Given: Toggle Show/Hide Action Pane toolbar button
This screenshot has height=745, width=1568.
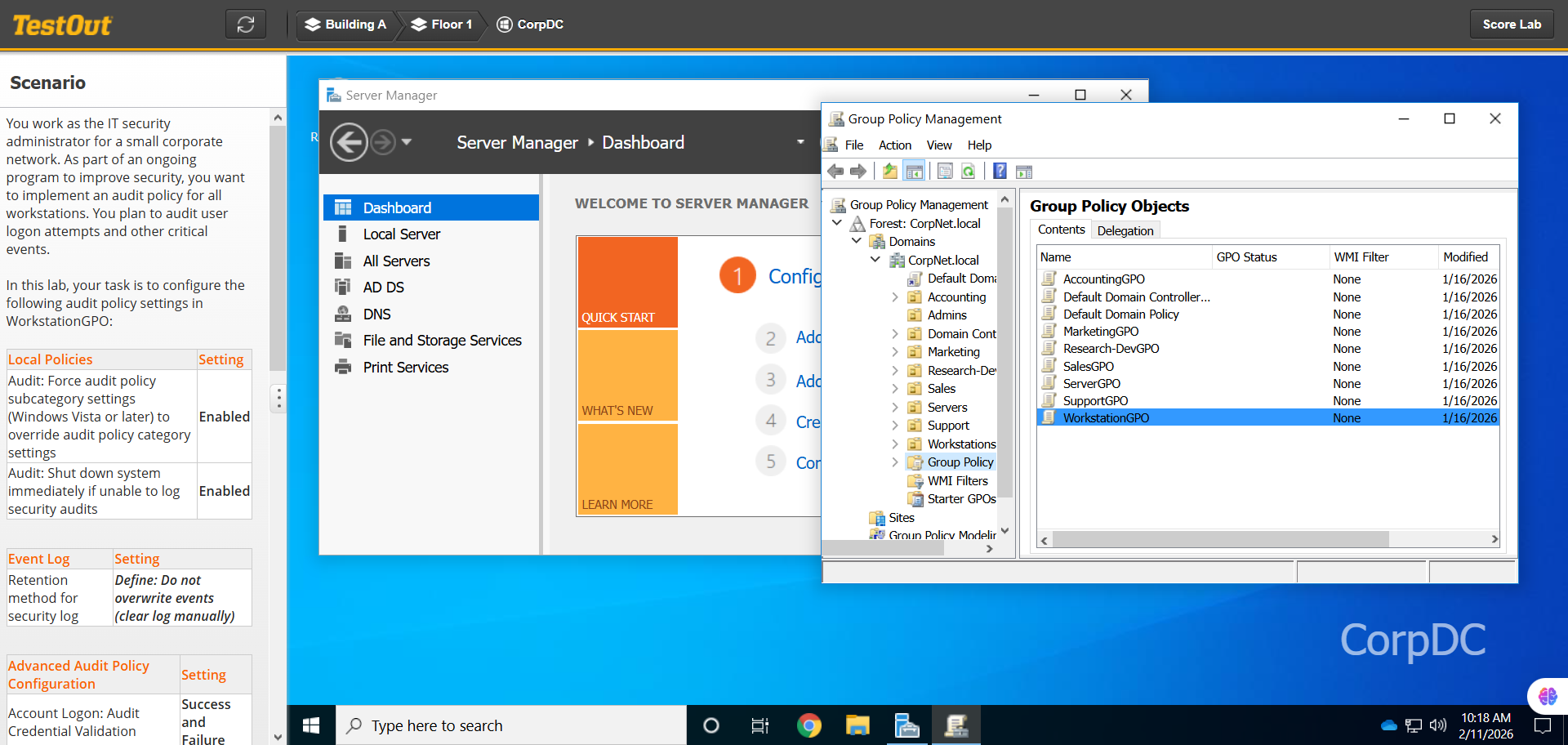Looking at the screenshot, I should point(1024,172).
